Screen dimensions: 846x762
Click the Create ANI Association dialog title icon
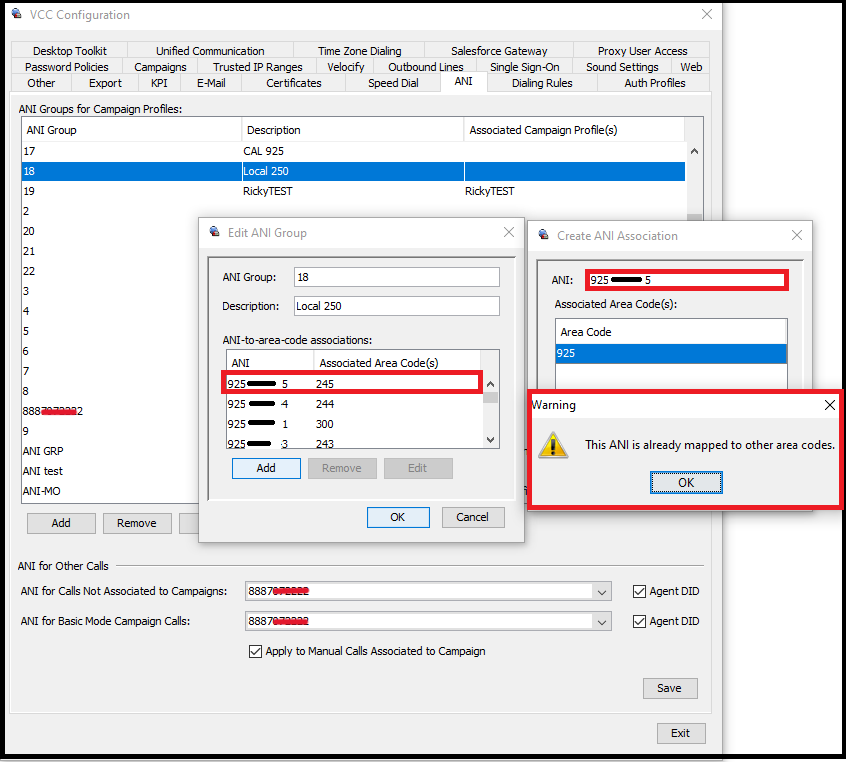[x=544, y=235]
